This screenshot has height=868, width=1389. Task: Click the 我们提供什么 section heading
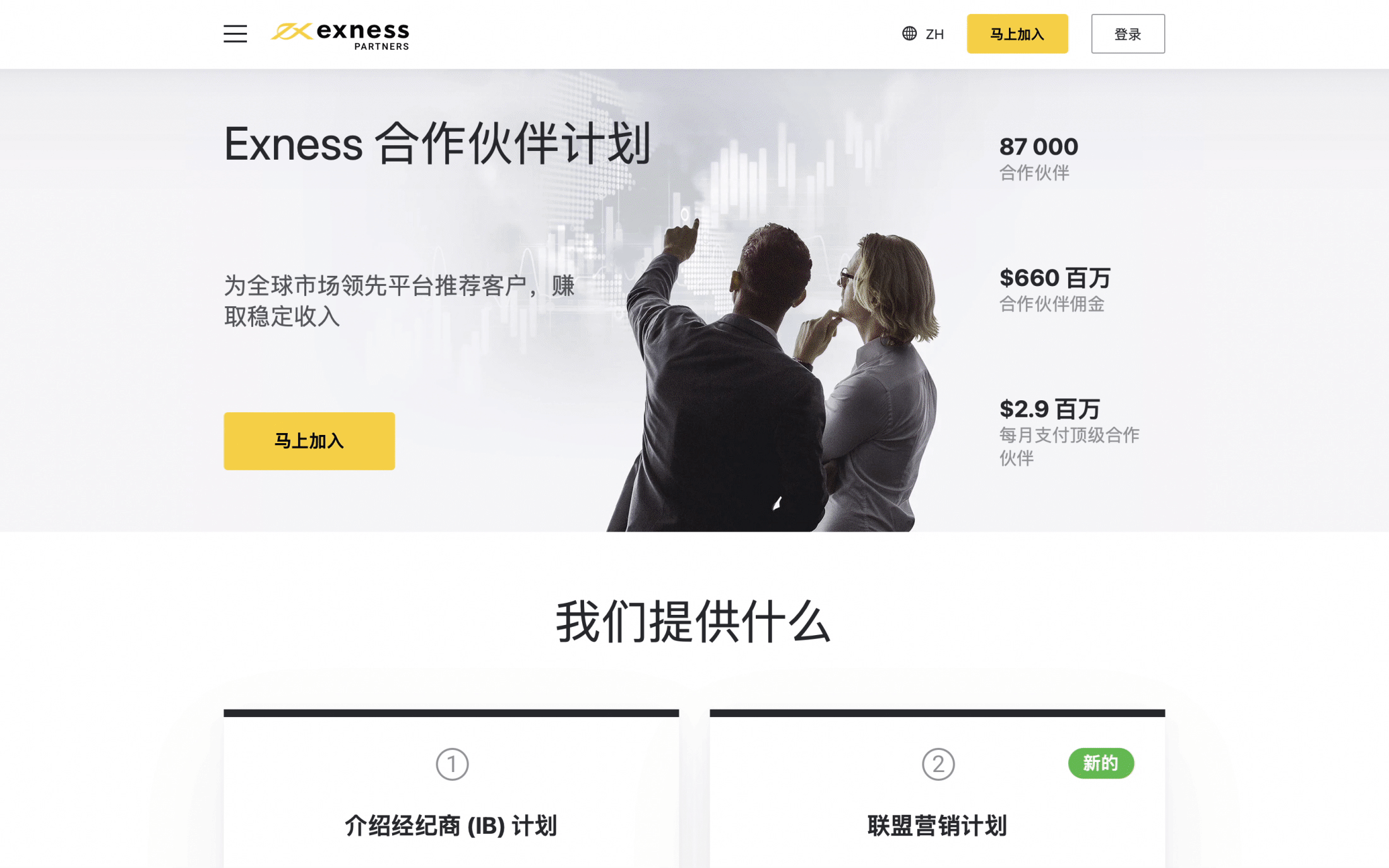(693, 622)
